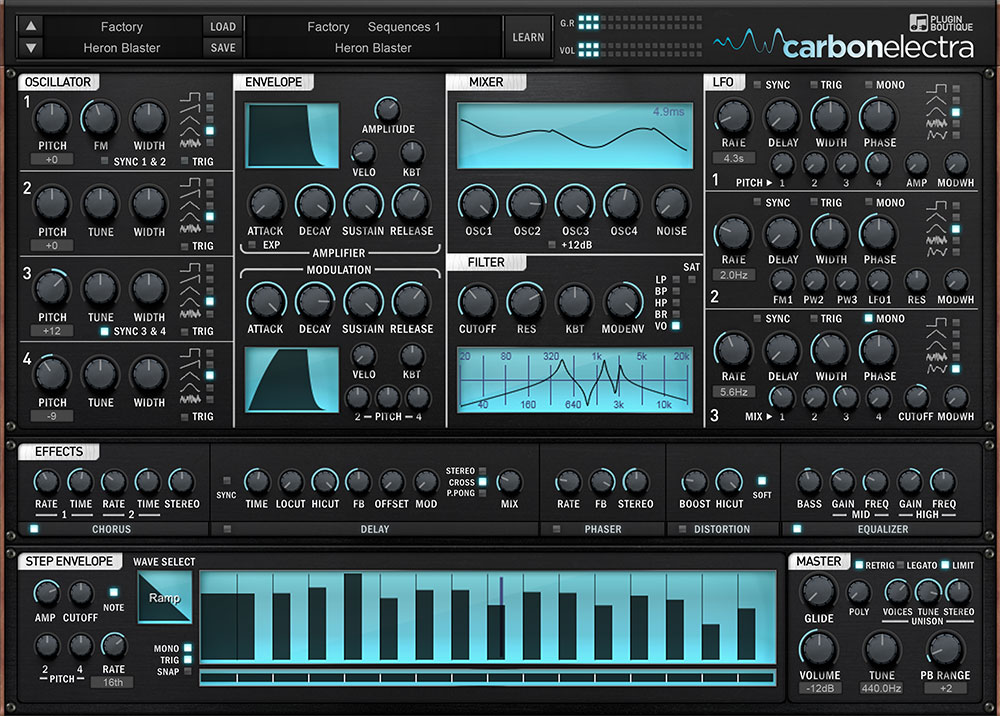Viewport: 1000px width, 716px height.
Task: Adjust the CUTOFF knob in the Filter
Action: 477,299
